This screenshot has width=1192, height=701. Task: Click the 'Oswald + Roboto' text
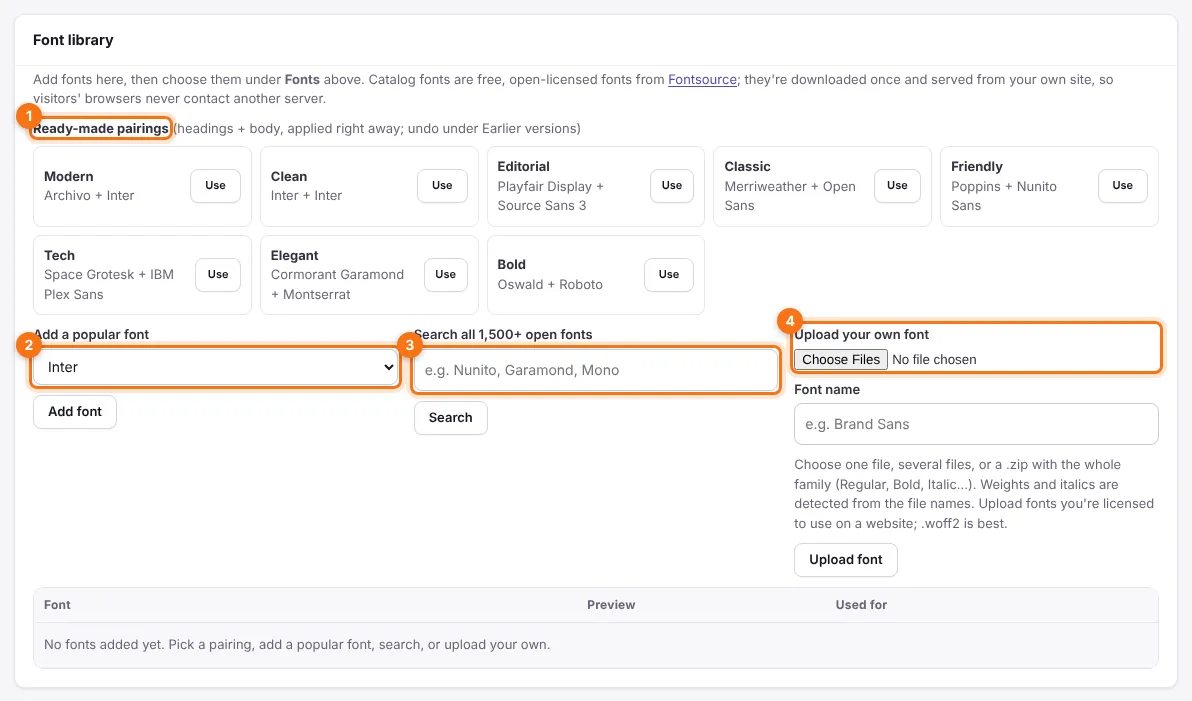pyautogui.click(x=550, y=284)
